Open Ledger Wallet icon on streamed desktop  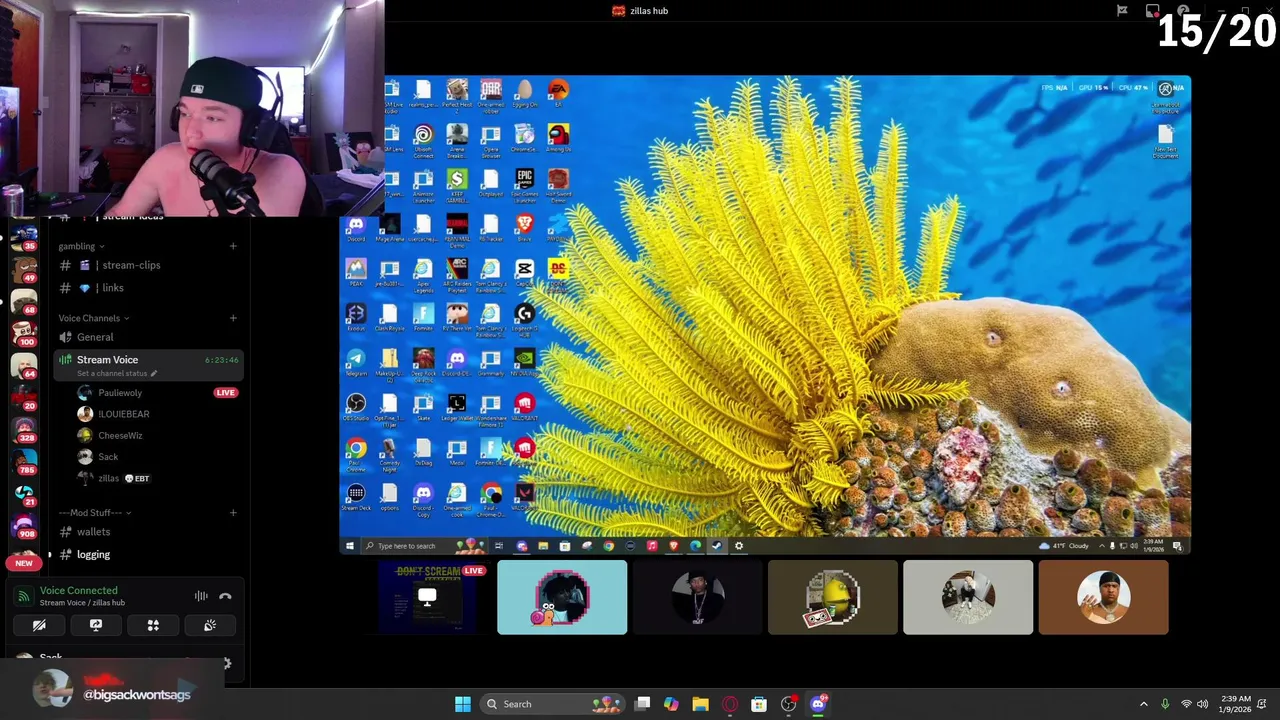(x=457, y=407)
